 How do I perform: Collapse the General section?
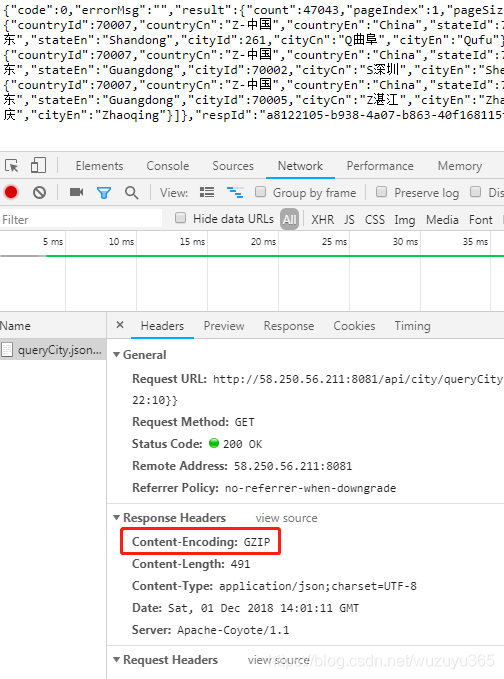(116, 355)
